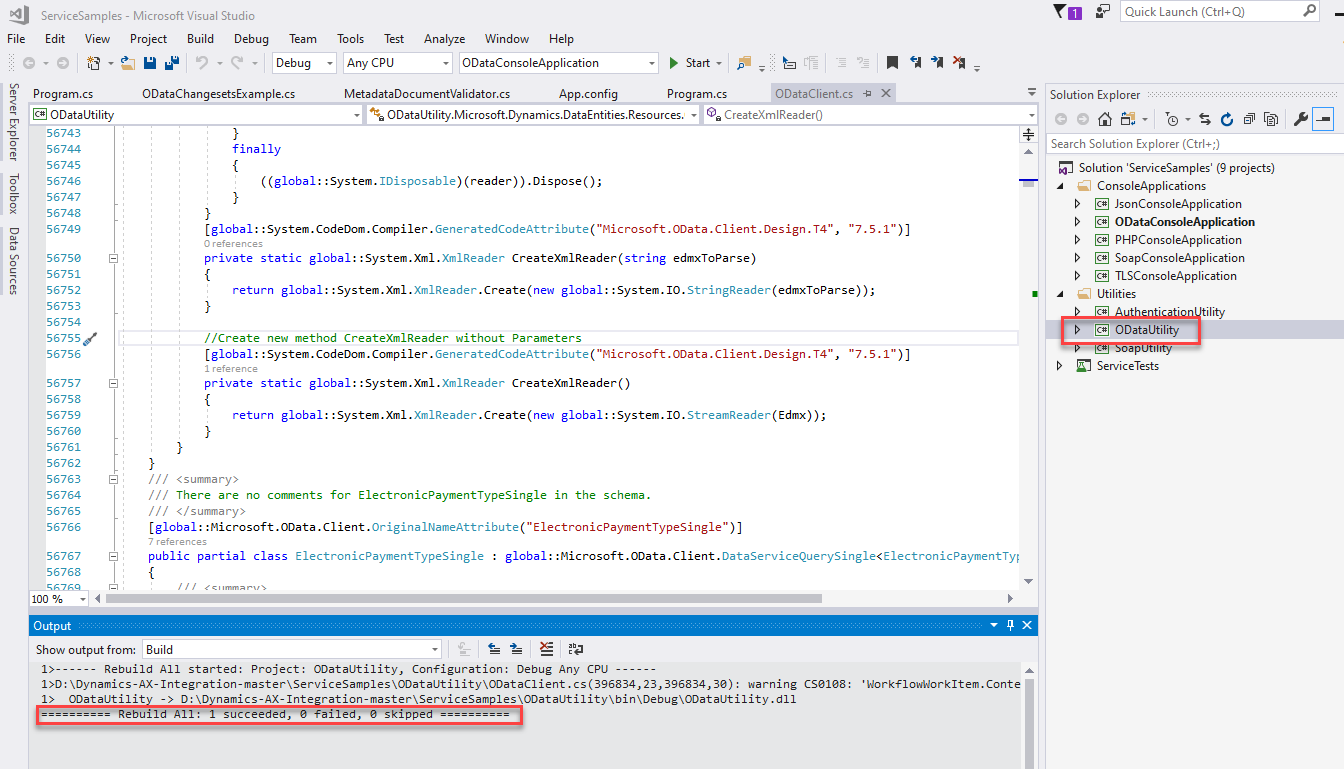Viewport: 1344px width, 769px height.
Task: Clear all bookmarks icon in the toolbar
Action: pos(960,63)
